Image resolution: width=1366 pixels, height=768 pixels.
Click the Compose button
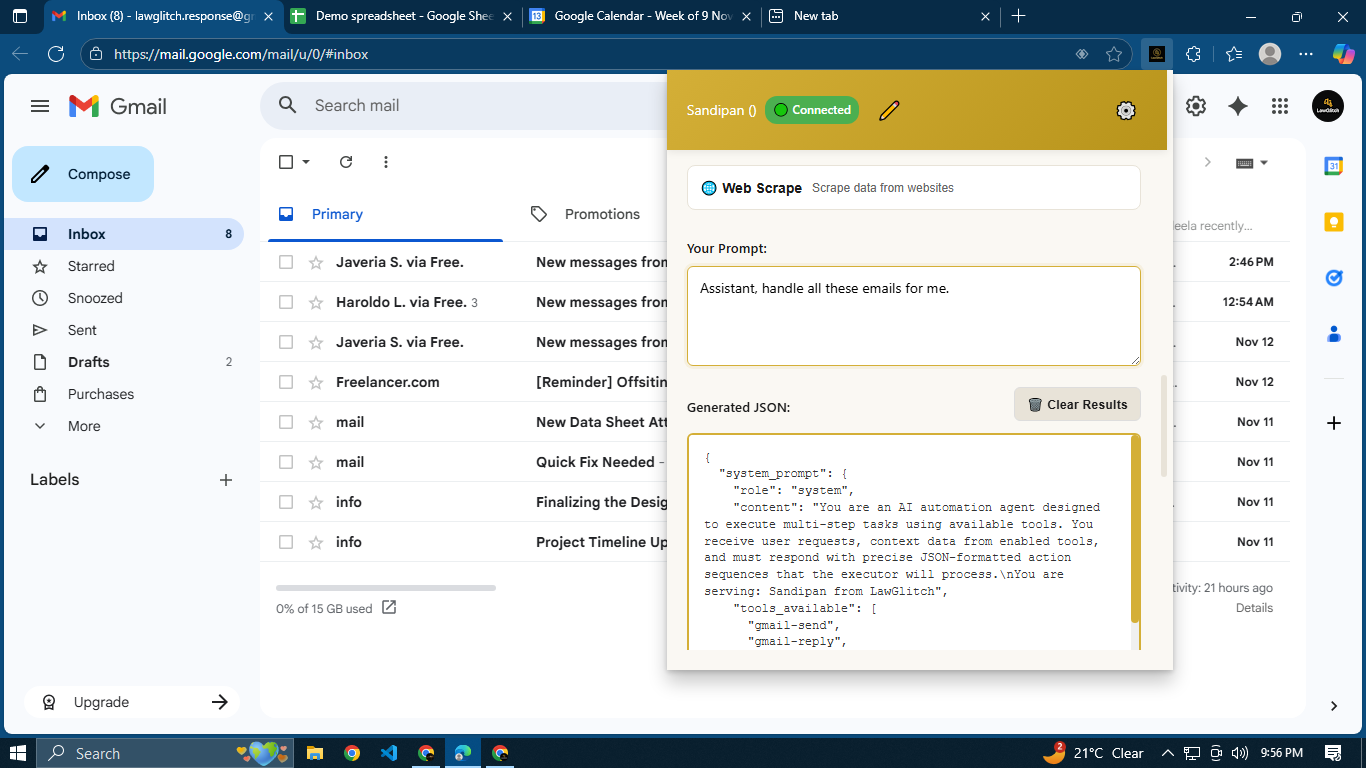(83, 174)
